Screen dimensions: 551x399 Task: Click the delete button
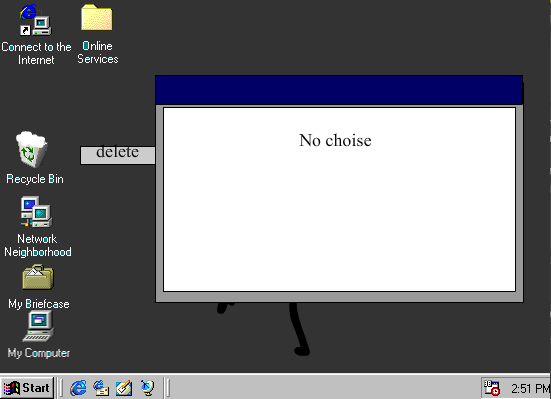click(118, 155)
